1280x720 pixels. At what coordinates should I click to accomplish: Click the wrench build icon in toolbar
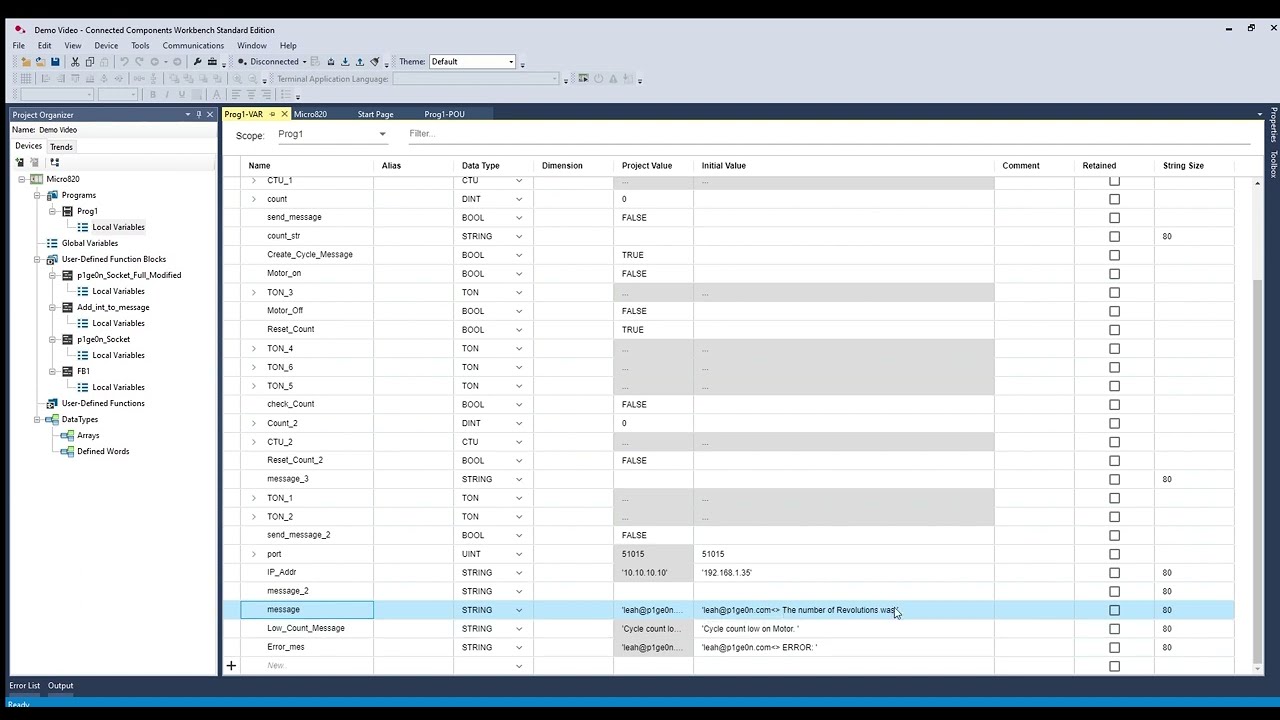197,62
